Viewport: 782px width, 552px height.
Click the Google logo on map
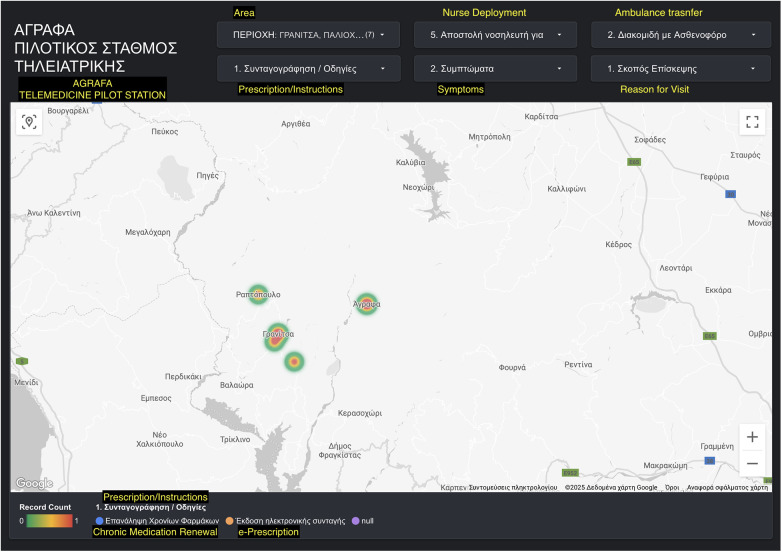[34, 483]
